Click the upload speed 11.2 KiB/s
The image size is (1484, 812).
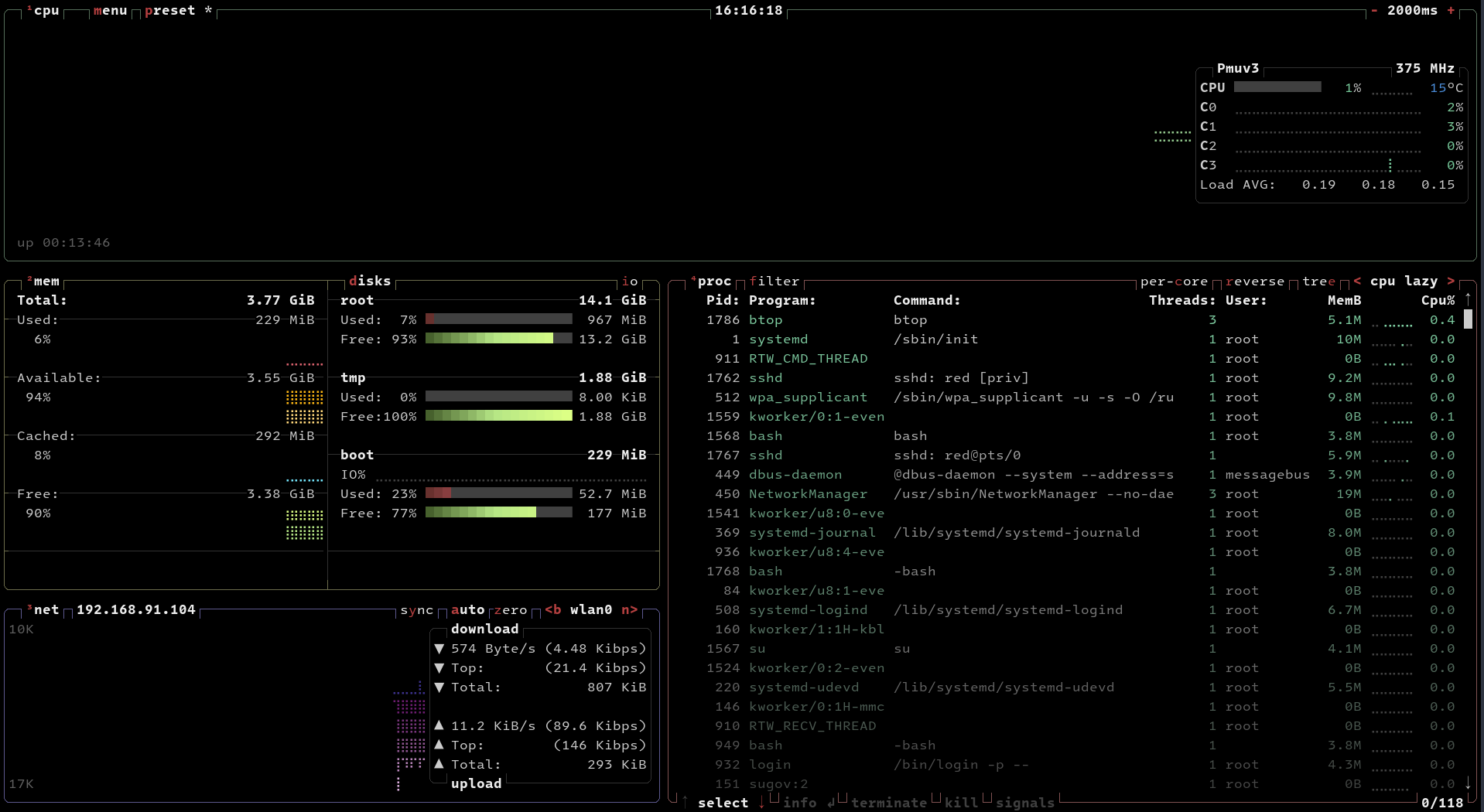493,726
